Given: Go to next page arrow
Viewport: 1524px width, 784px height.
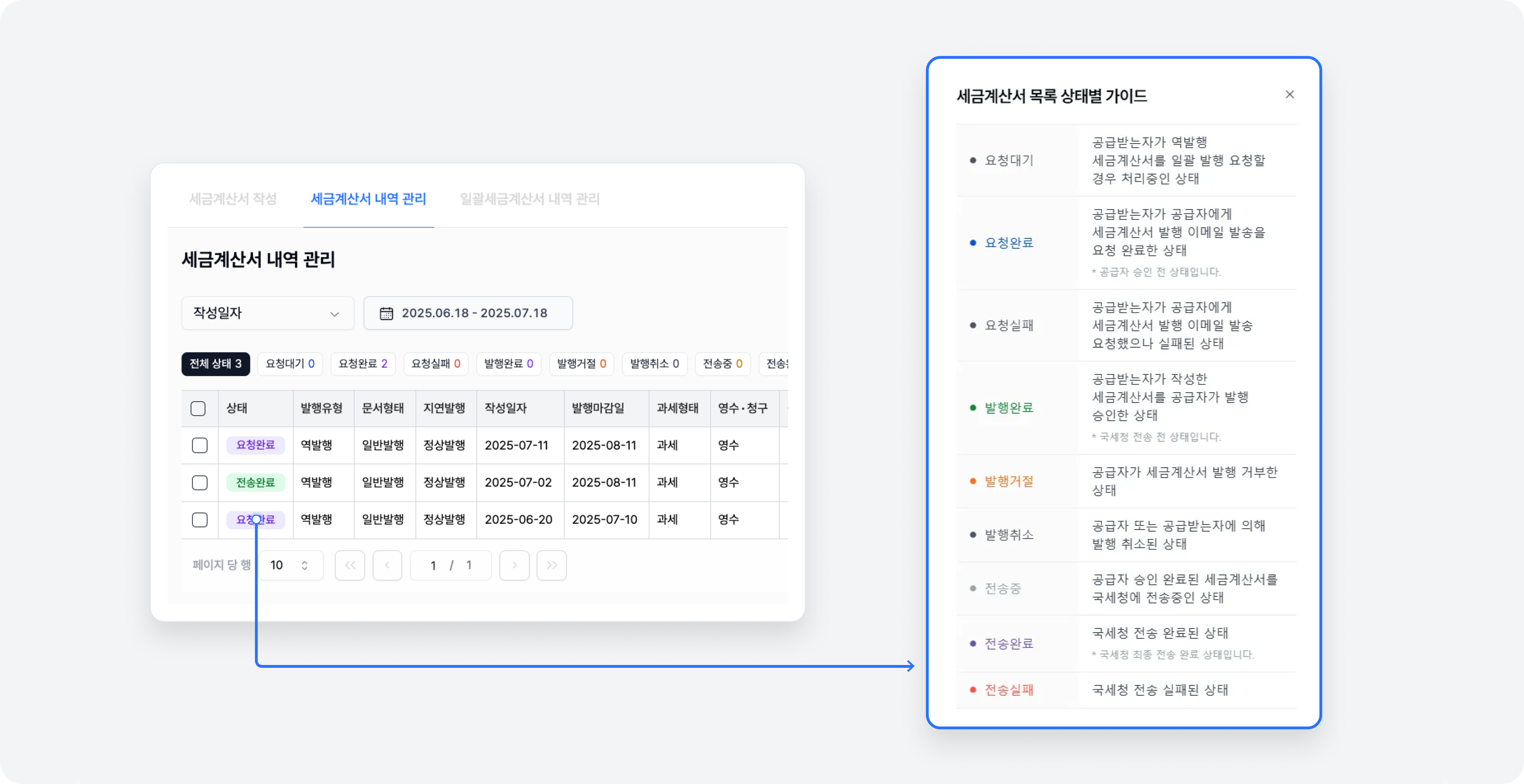Looking at the screenshot, I should coord(514,565).
